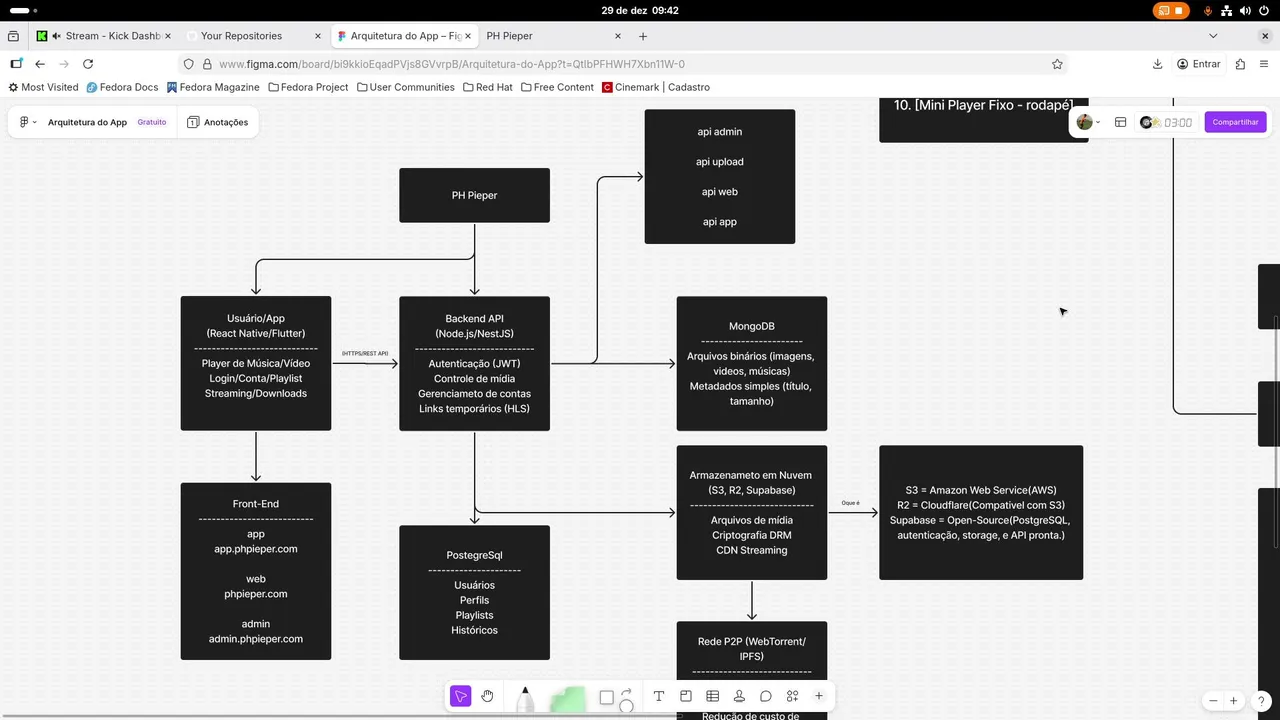This screenshot has height=720, width=1280.
Task: Open the help question mark button
Action: coord(1263,701)
